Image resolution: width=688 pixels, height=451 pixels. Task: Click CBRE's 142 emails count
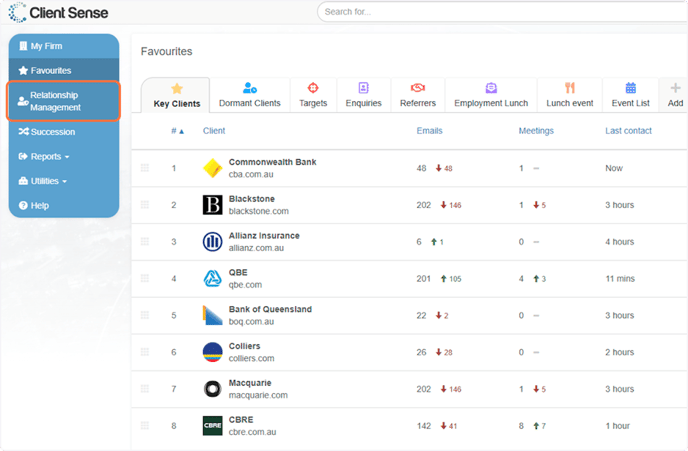(423, 426)
